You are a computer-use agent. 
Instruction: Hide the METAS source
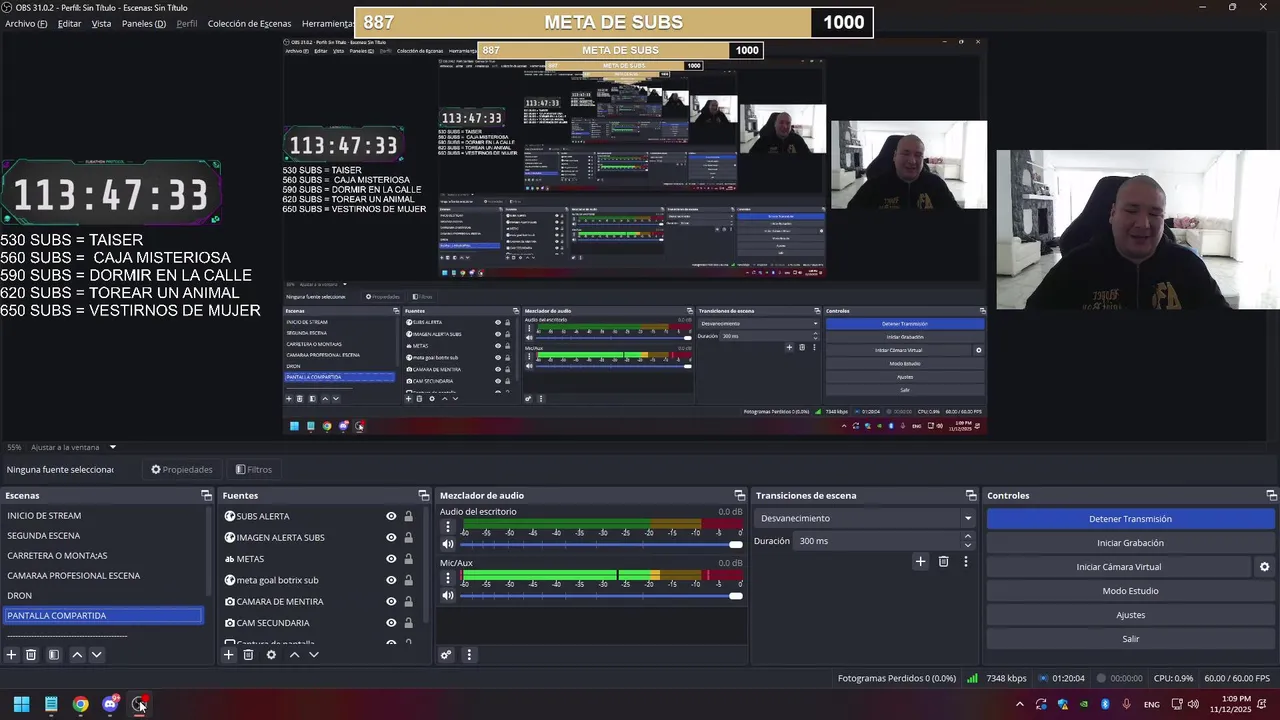tap(391, 559)
